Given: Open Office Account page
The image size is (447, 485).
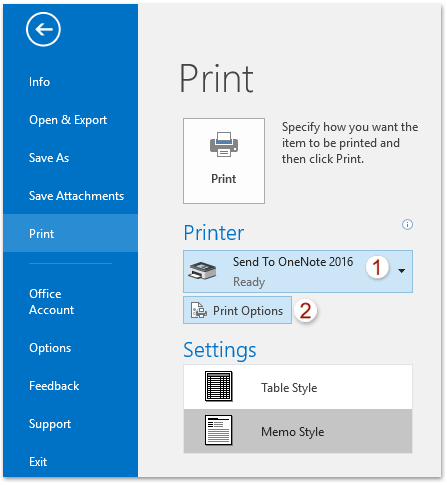Looking at the screenshot, I should 52,302.
